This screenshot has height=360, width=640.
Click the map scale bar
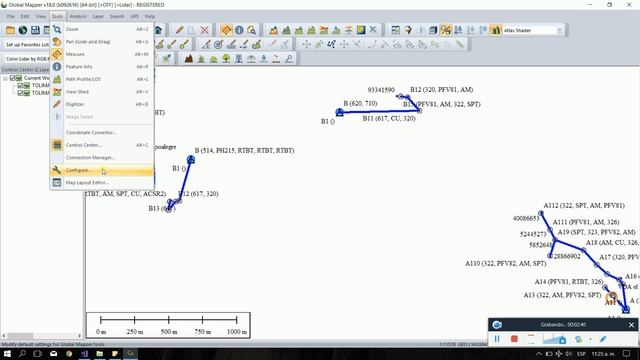pos(168,325)
